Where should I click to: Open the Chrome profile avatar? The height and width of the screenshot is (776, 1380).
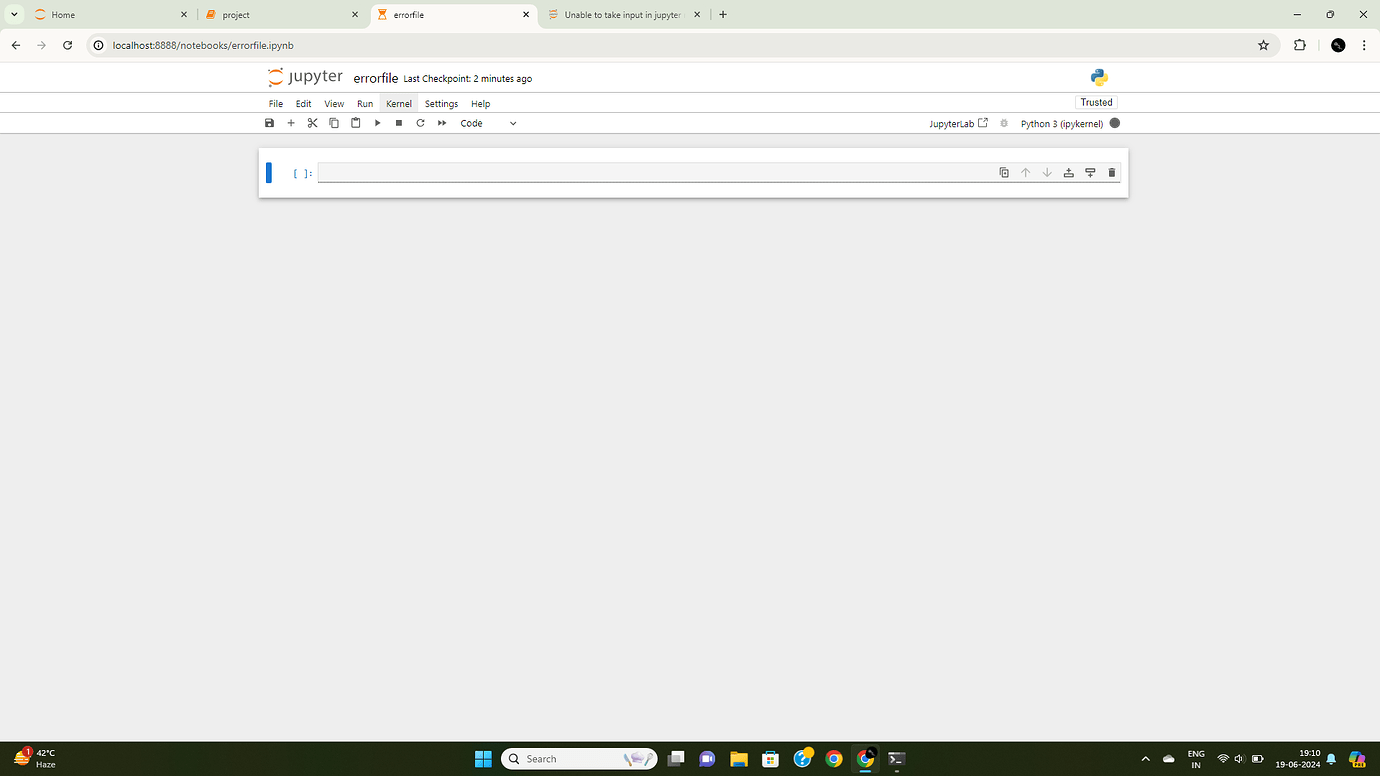[1338, 45]
